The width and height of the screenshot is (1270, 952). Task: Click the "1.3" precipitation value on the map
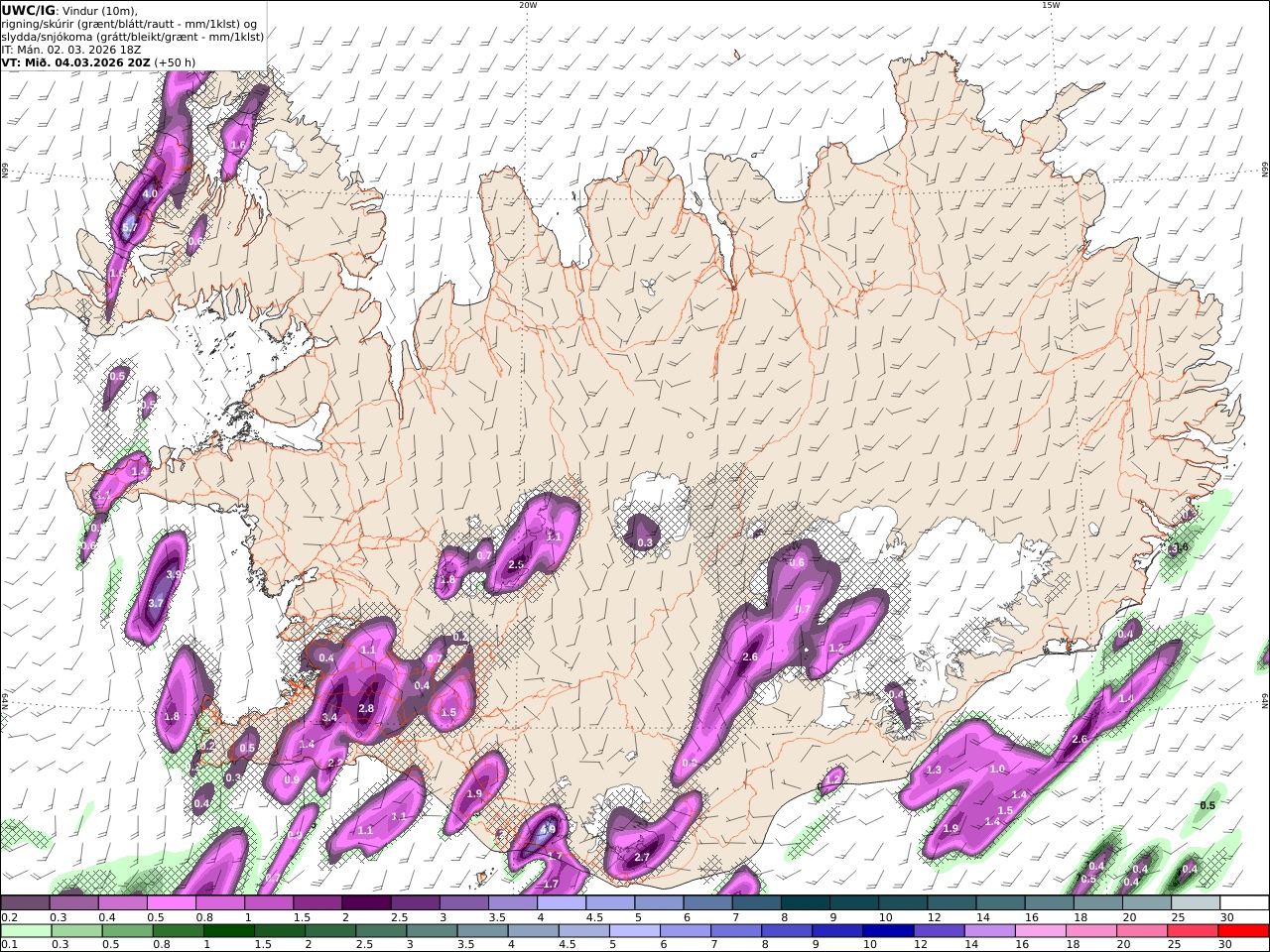(934, 770)
